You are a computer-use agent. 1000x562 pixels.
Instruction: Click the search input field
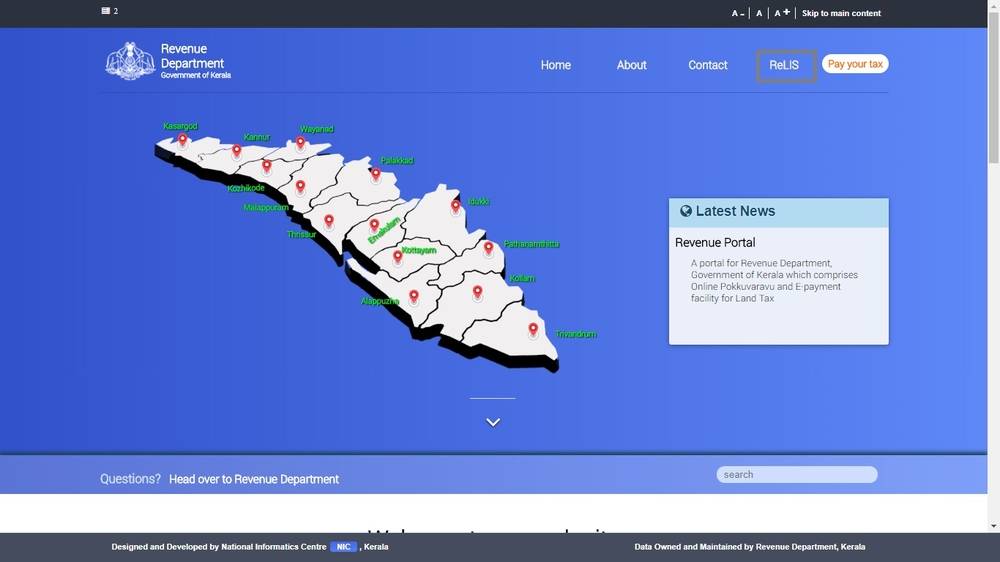point(796,475)
